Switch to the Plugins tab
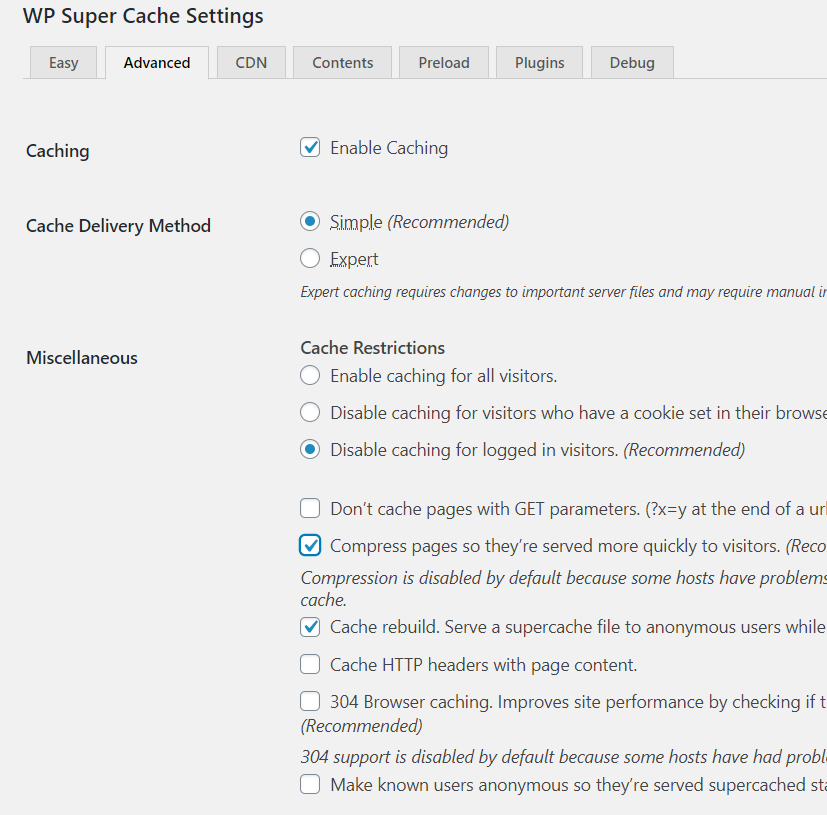This screenshot has width=827, height=815. pos(540,63)
